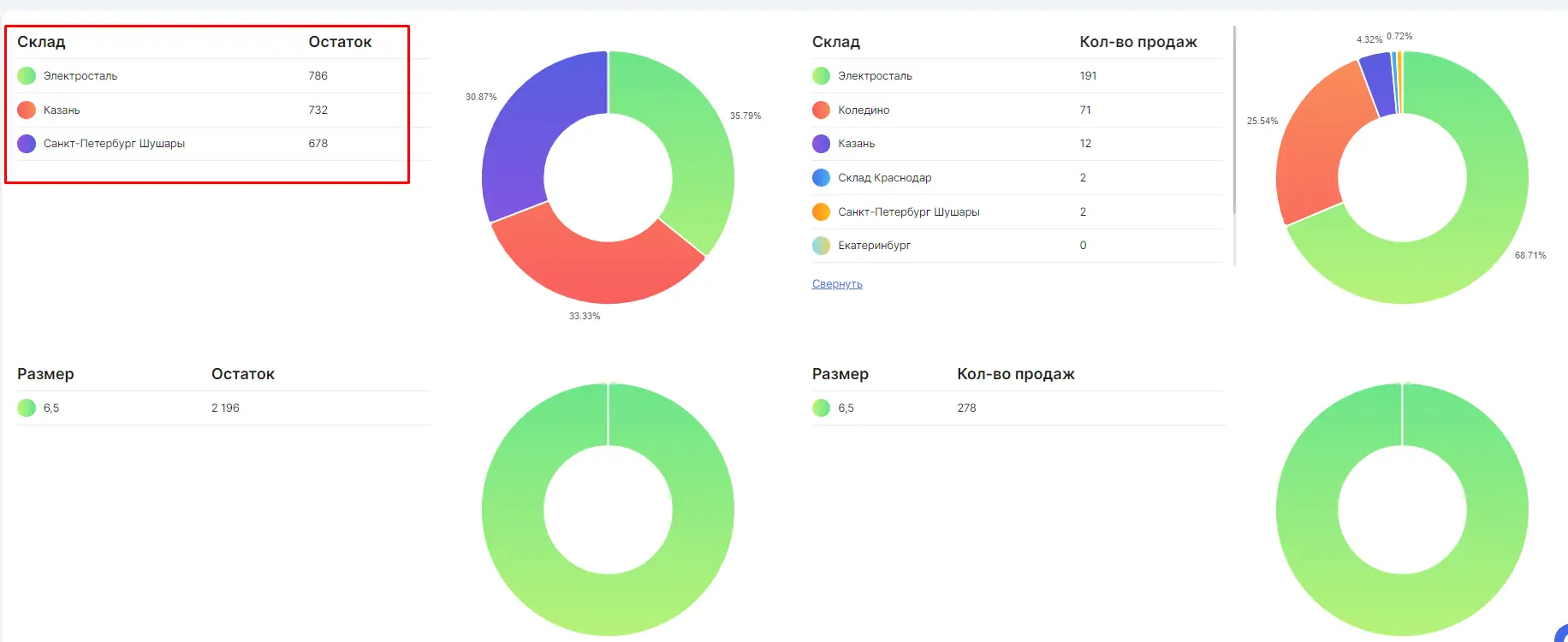Click the 25.54% chart label

point(1262,121)
